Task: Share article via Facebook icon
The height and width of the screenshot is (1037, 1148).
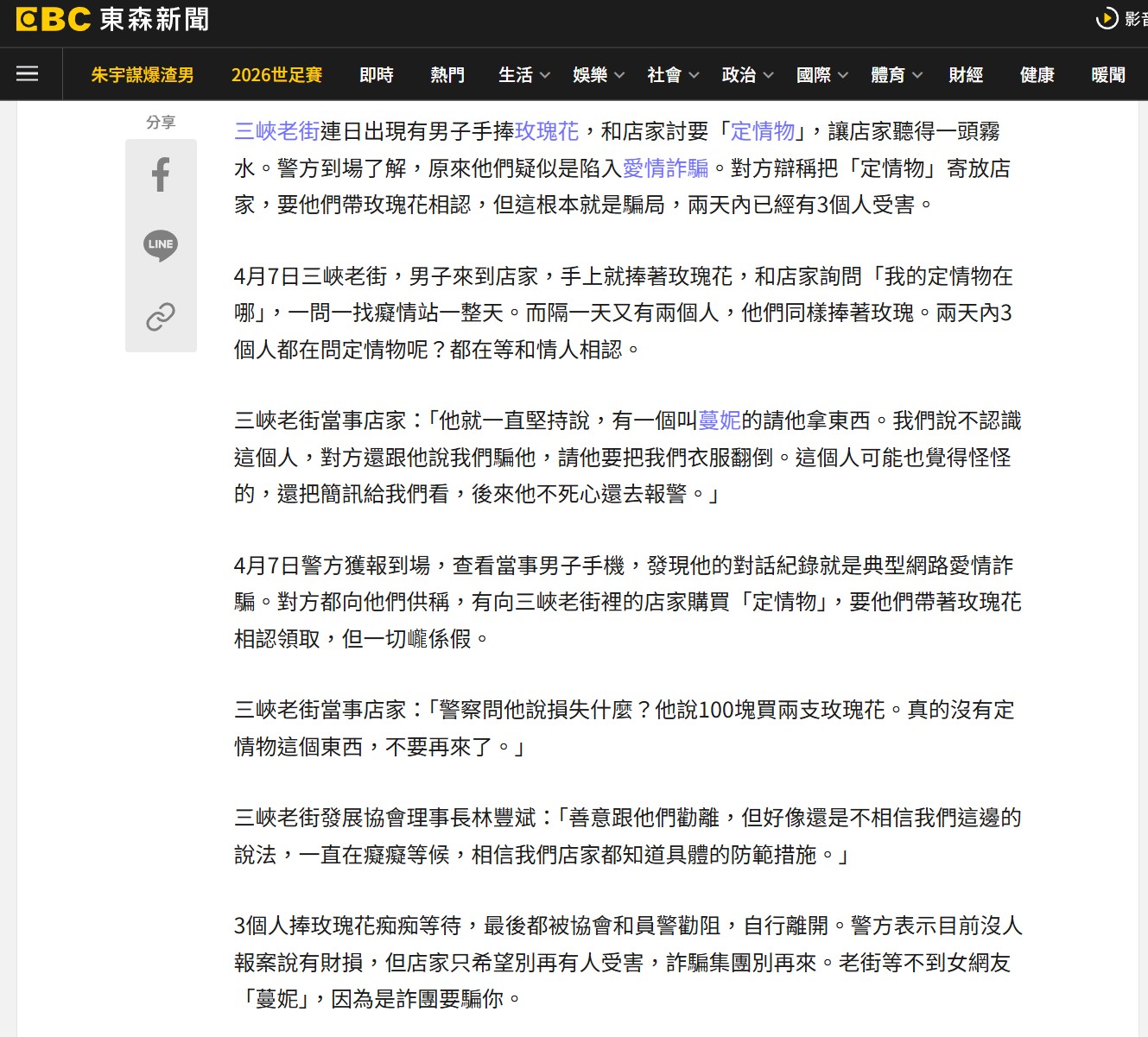Action: click(x=161, y=174)
